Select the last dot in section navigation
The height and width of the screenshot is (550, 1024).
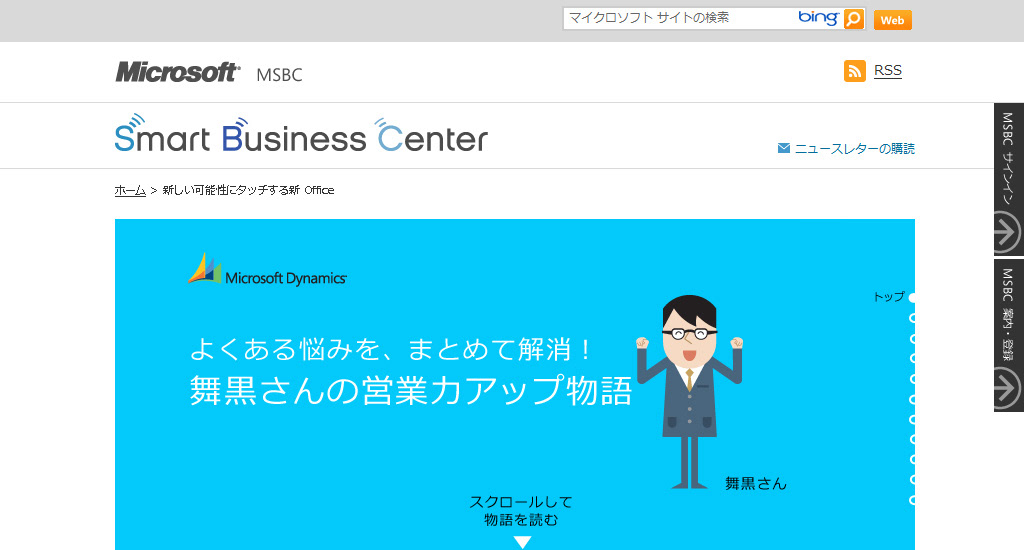coord(912,500)
